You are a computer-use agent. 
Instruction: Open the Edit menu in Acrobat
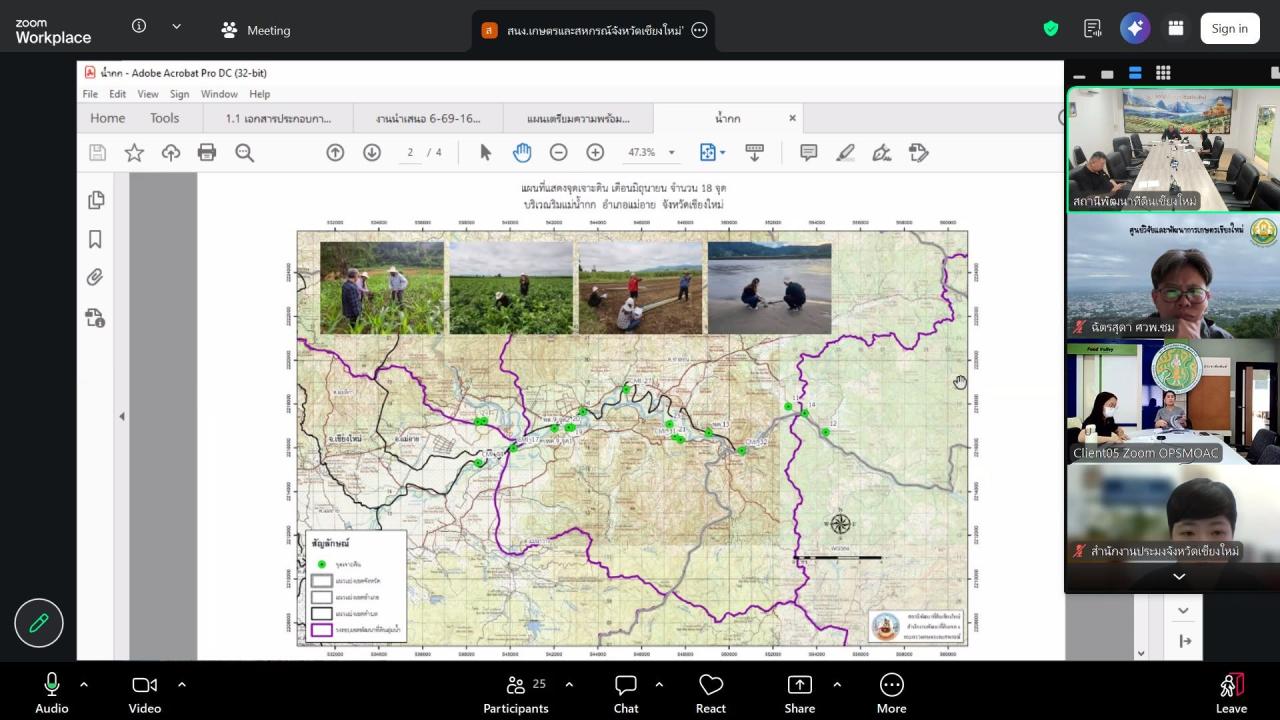point(118,94)
